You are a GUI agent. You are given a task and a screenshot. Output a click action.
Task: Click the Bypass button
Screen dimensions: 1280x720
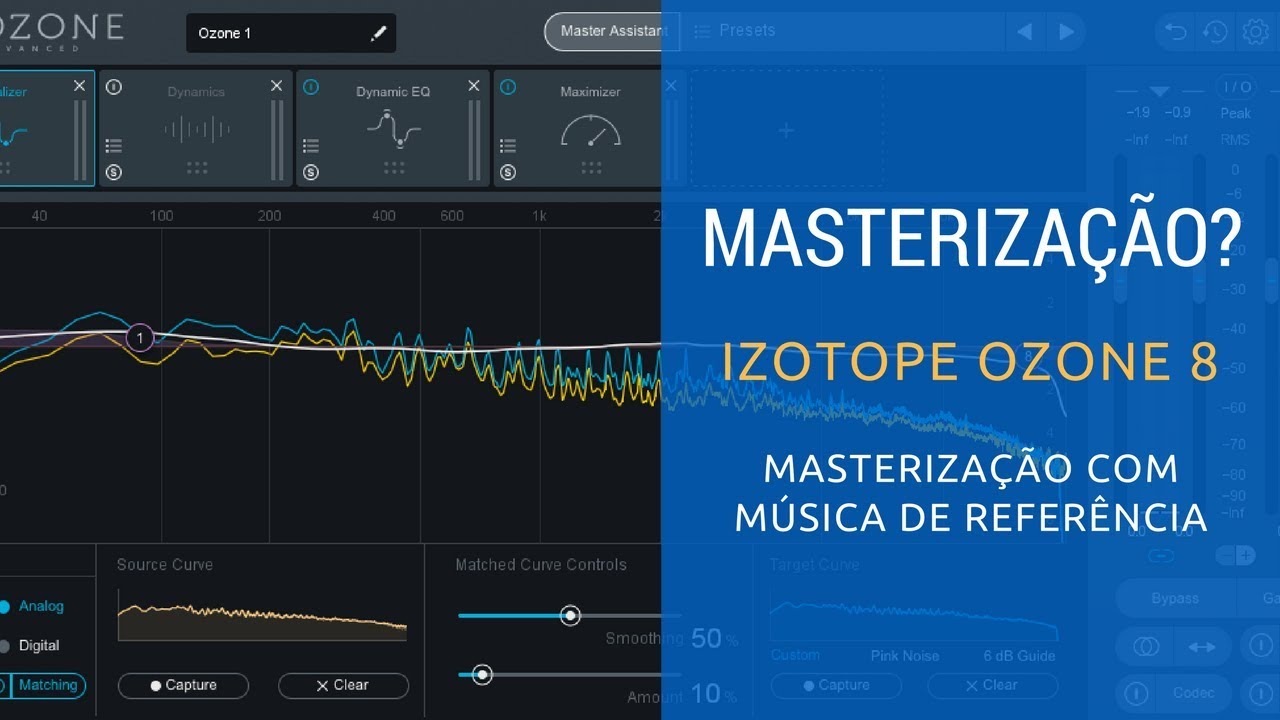point(1174,598)
